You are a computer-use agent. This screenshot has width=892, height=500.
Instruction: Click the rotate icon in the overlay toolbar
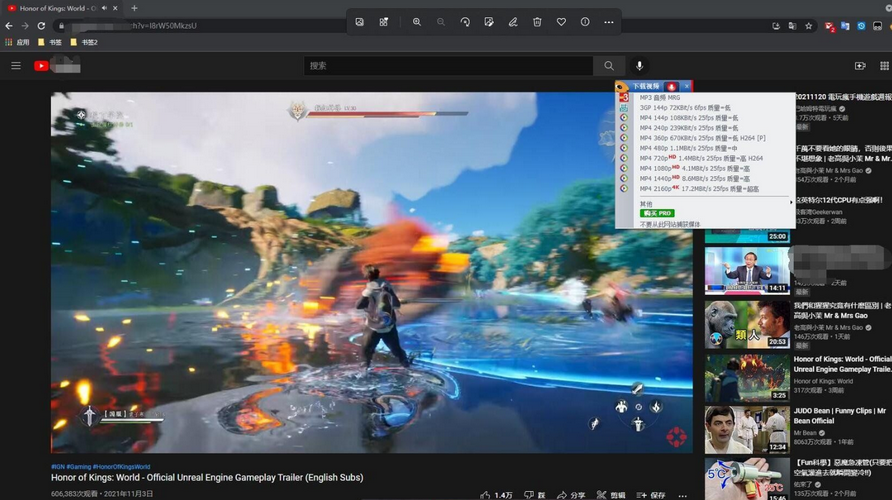[x=465, y=22]
